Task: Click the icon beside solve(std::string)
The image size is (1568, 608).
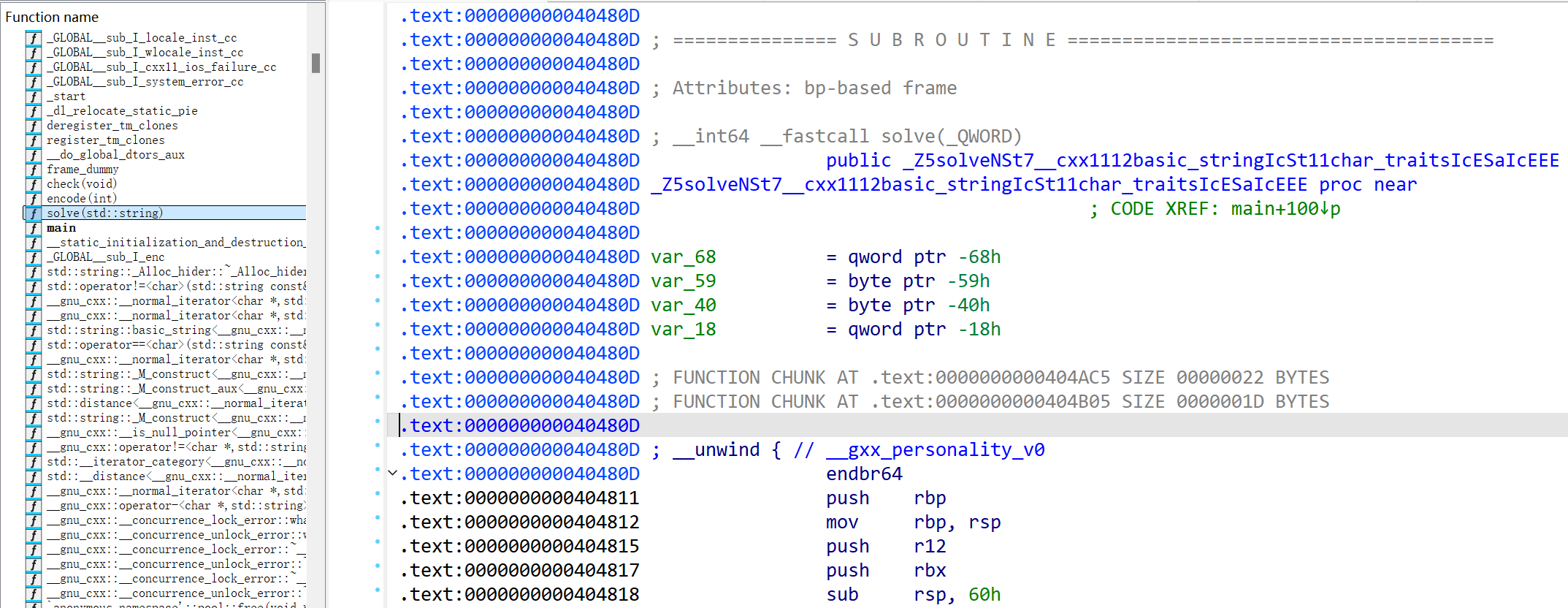Action: coord(33,213)
